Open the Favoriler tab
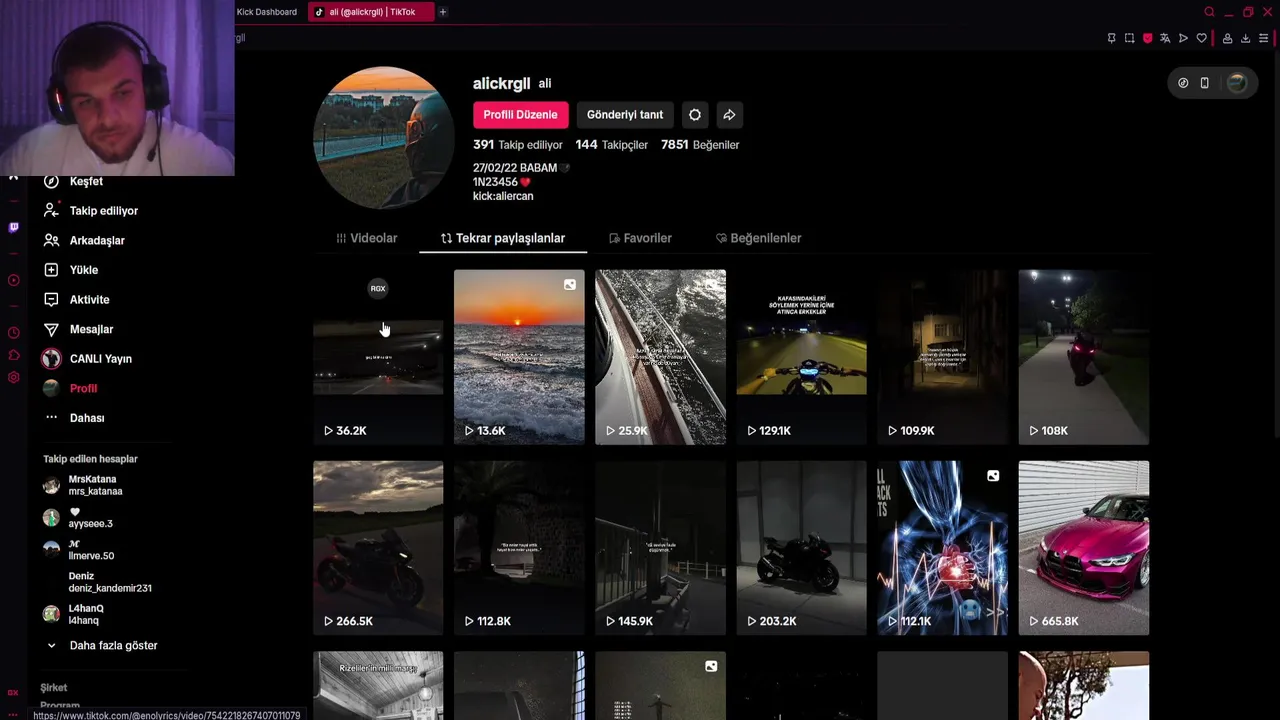The image size is (1280, 720). [x=640, y=238]
